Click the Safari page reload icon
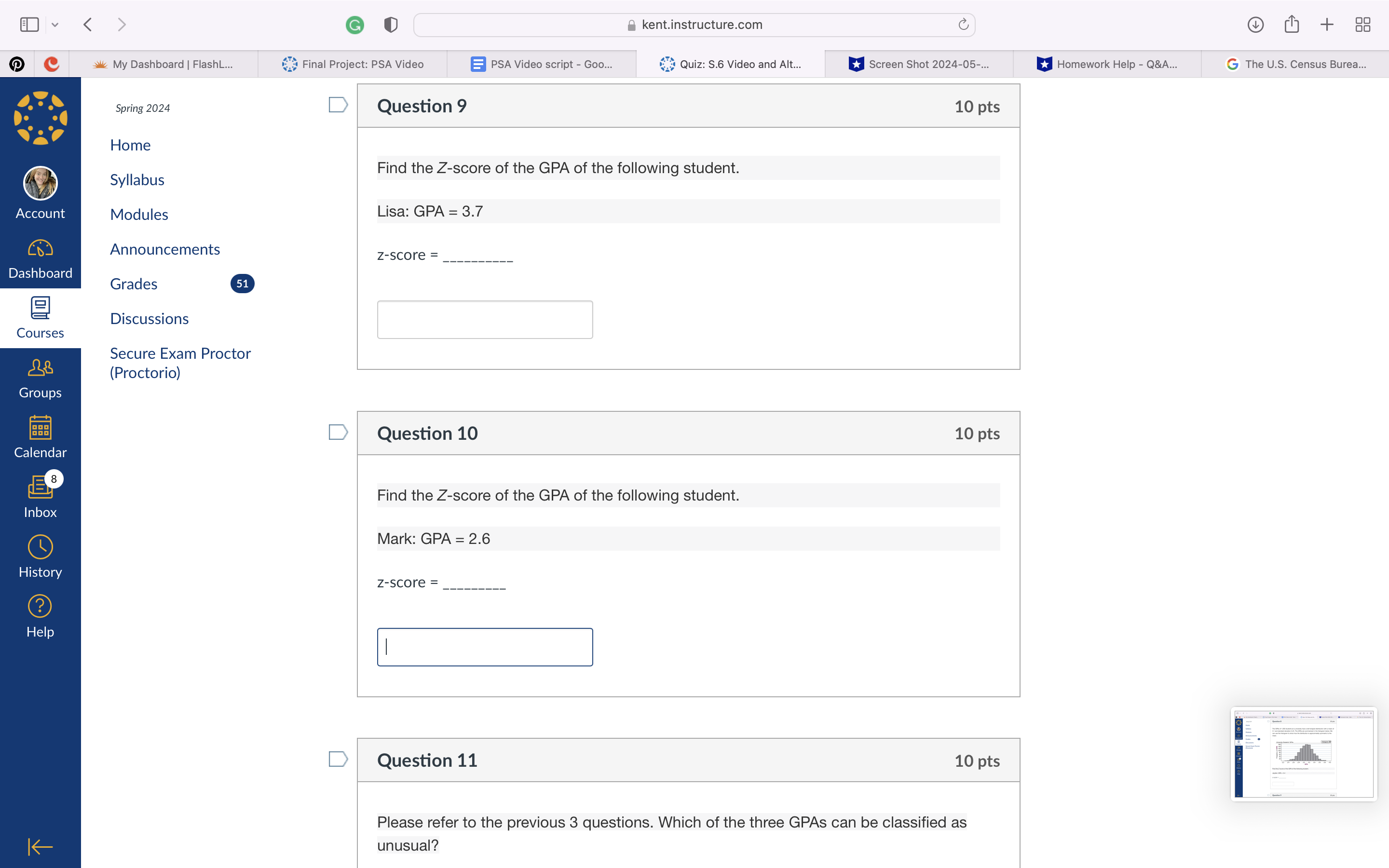The height and width of the screenshot is (868, 1389). click(x=963, y=25)
